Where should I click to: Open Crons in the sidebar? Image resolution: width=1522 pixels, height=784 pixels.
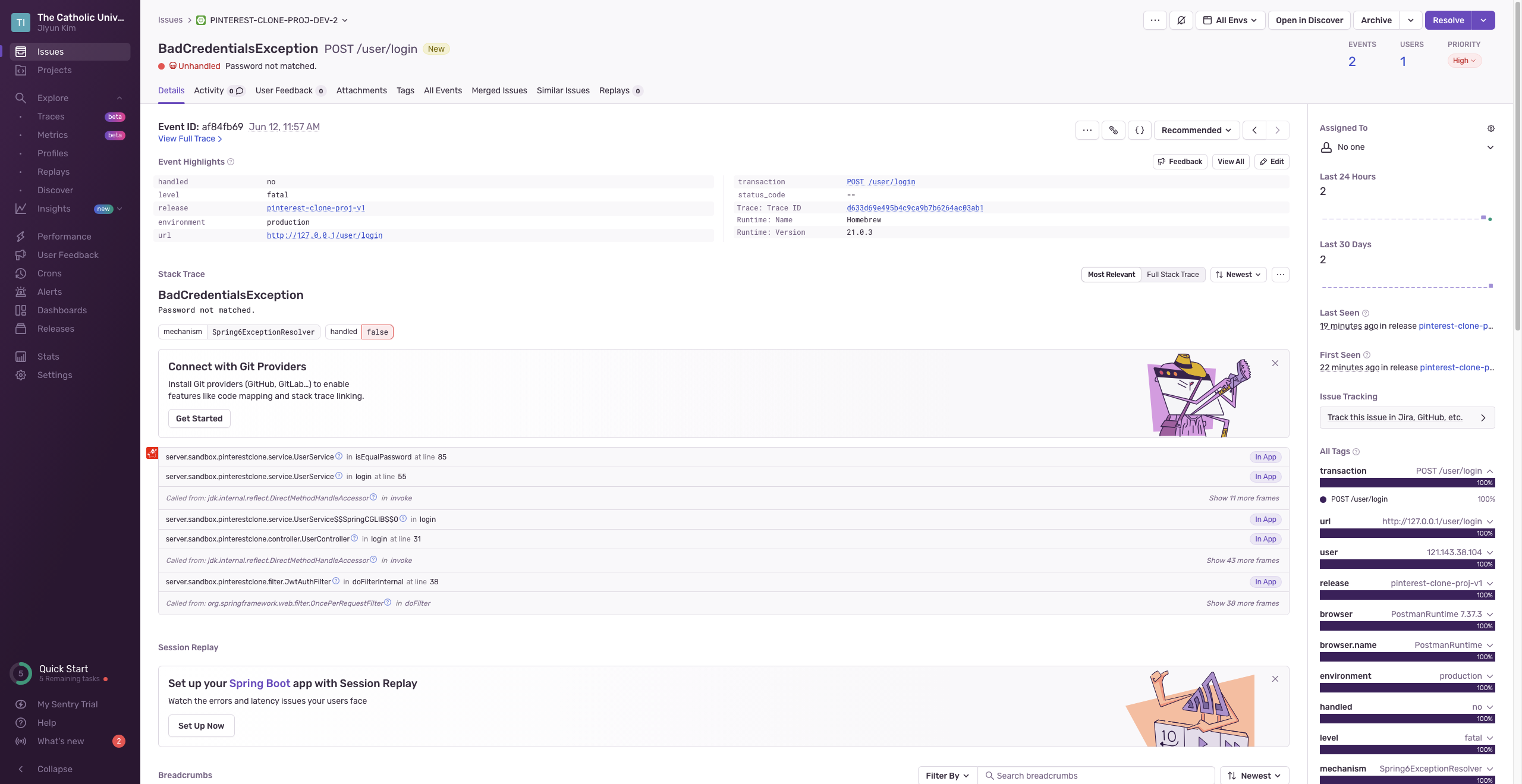pos(49,273)
